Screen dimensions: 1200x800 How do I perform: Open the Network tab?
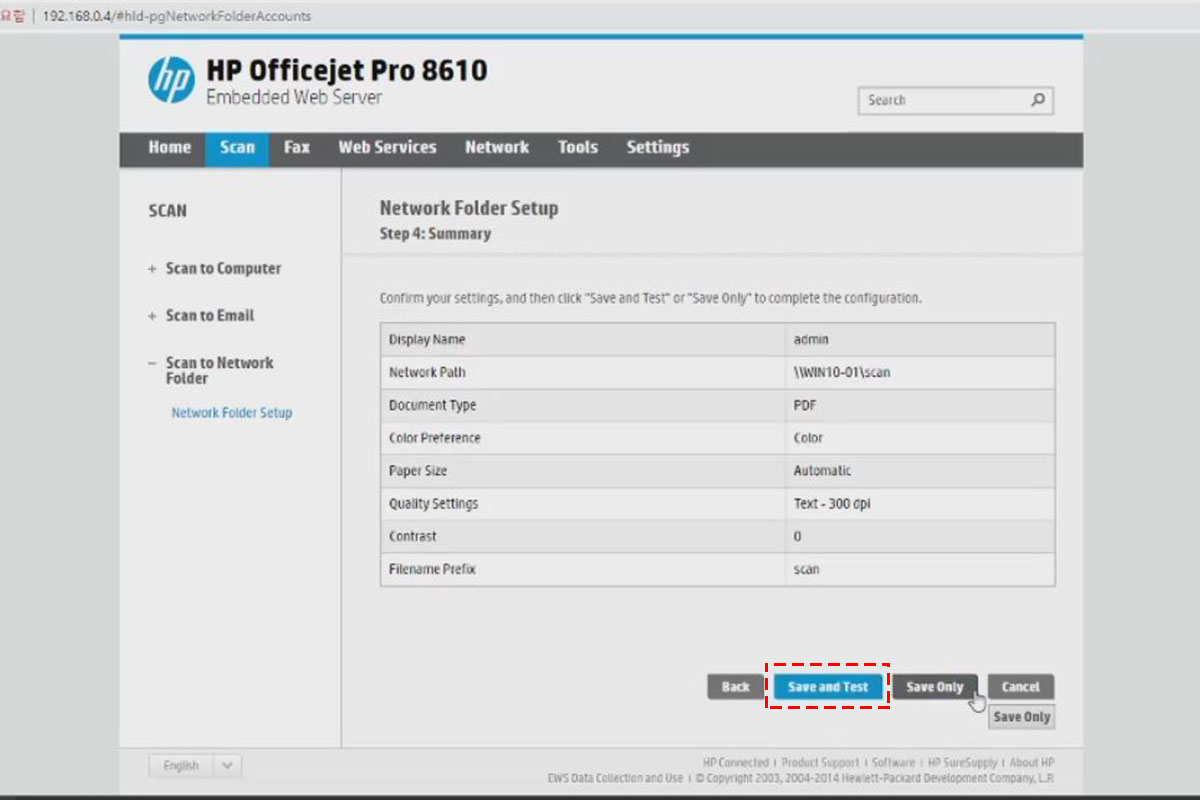pyautogui.click(x=497, y=148)
